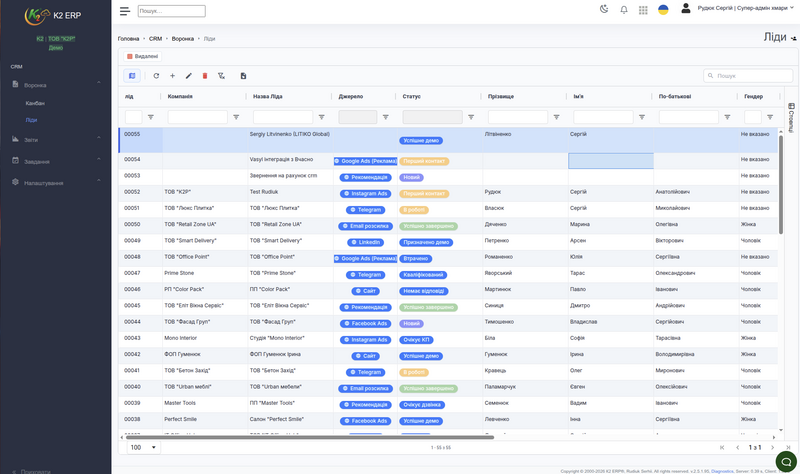Image resolution: width=800 pixels, height=474 pixels.
Task: Go to CRM breadcrumb link
Action: 155,39
